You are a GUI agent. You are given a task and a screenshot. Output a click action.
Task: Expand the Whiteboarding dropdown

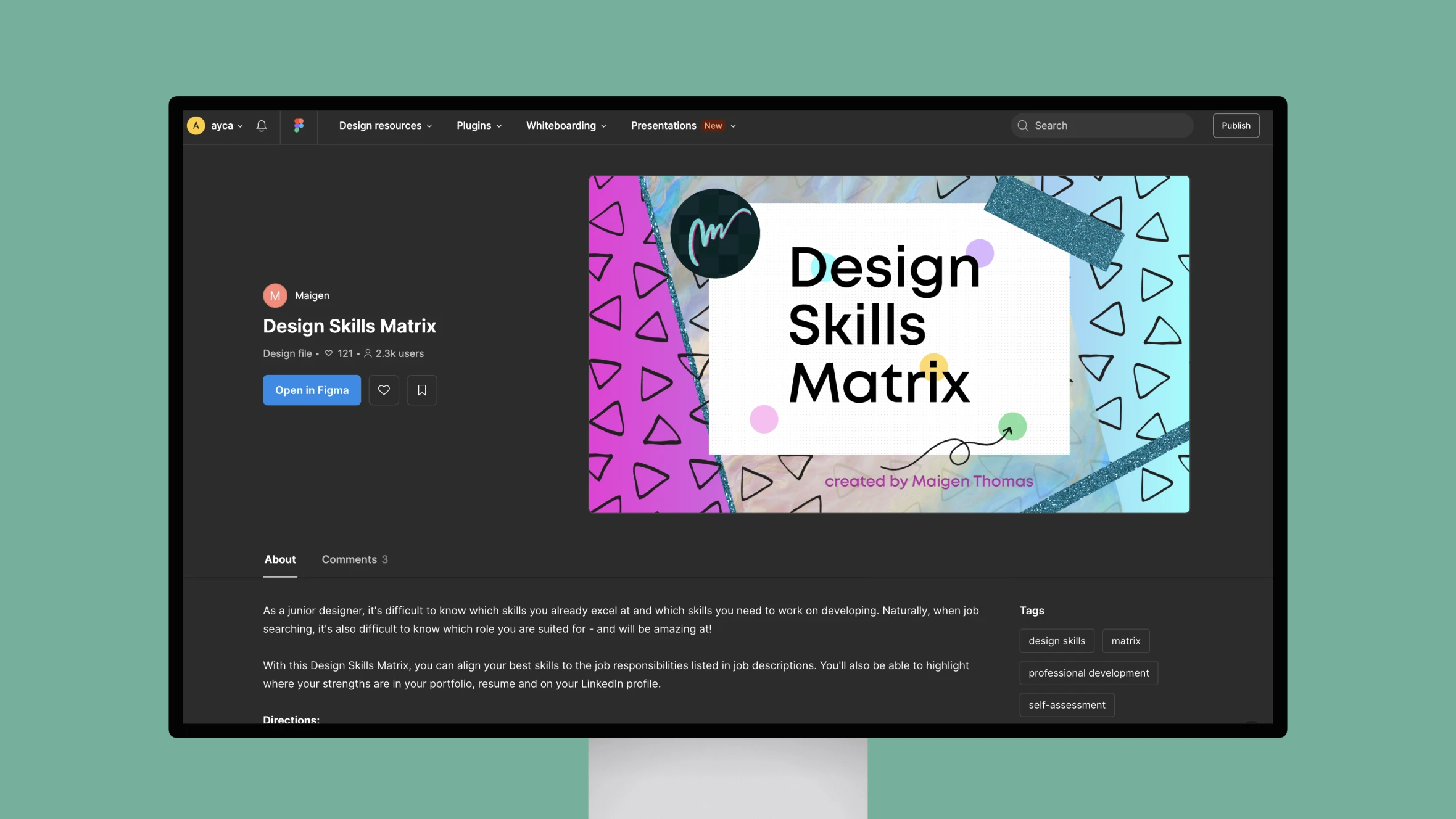click(x=567, y=125)
